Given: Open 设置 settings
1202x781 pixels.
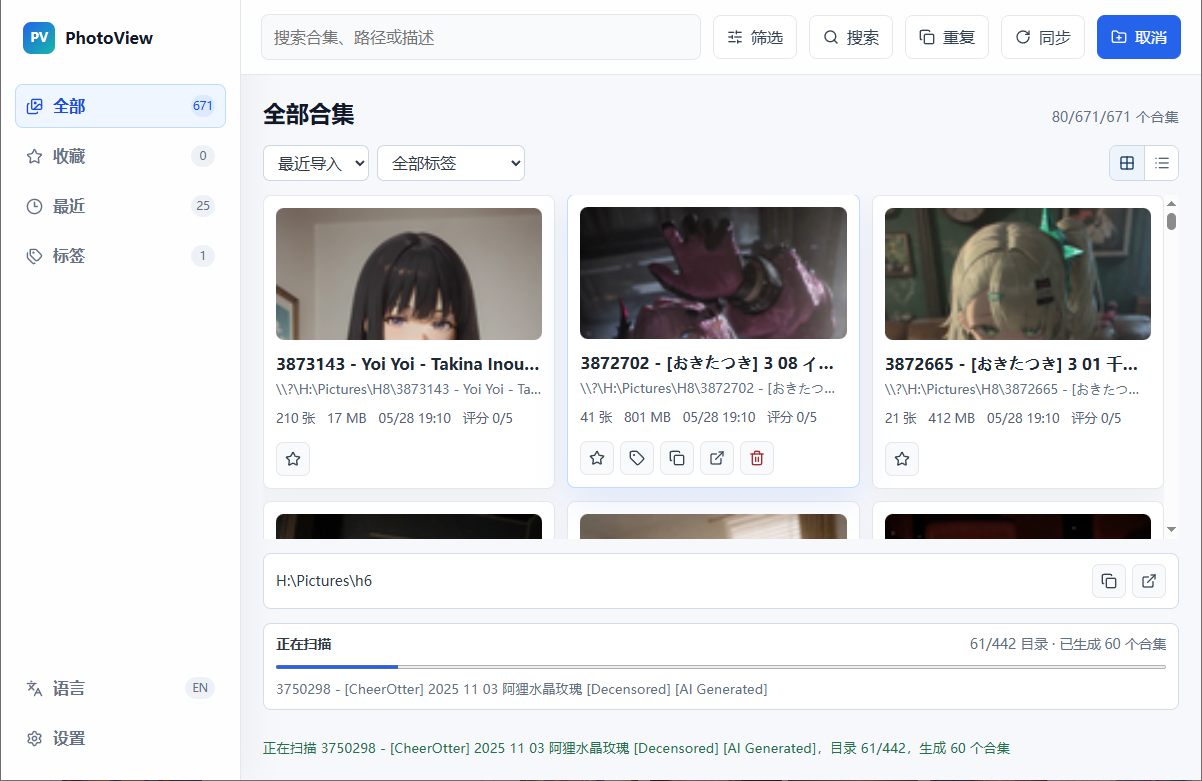Looking at the screenshot, I should [120, 738].
